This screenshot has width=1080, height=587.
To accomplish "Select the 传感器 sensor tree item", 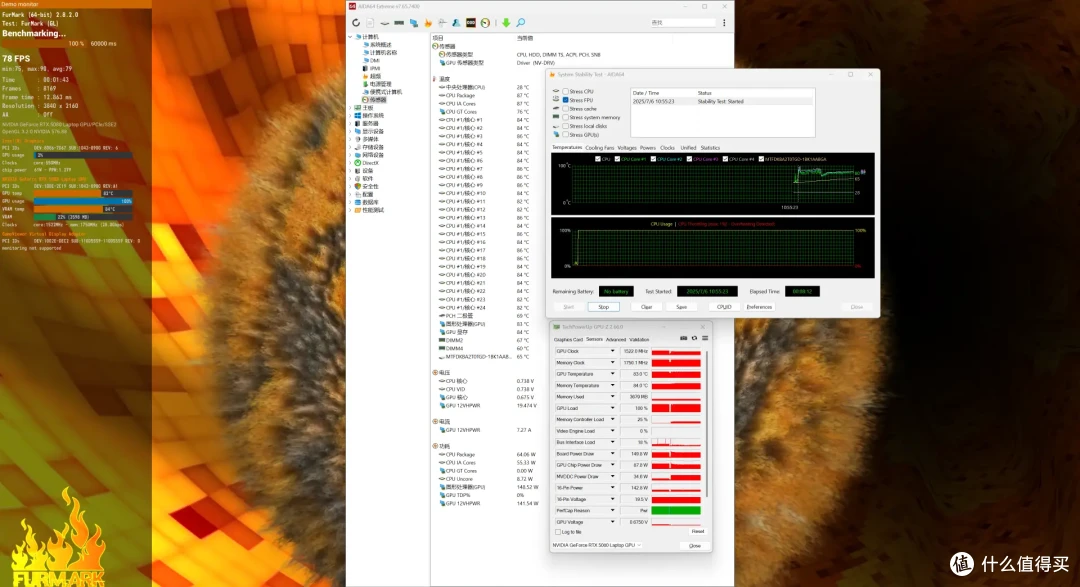I will click(375, 100).
